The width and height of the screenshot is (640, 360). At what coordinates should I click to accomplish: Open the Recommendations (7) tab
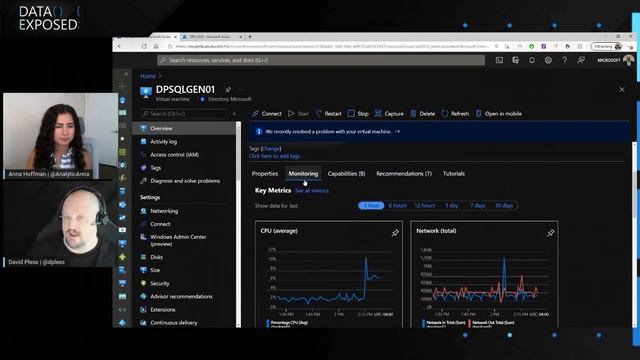click(404, 173)
